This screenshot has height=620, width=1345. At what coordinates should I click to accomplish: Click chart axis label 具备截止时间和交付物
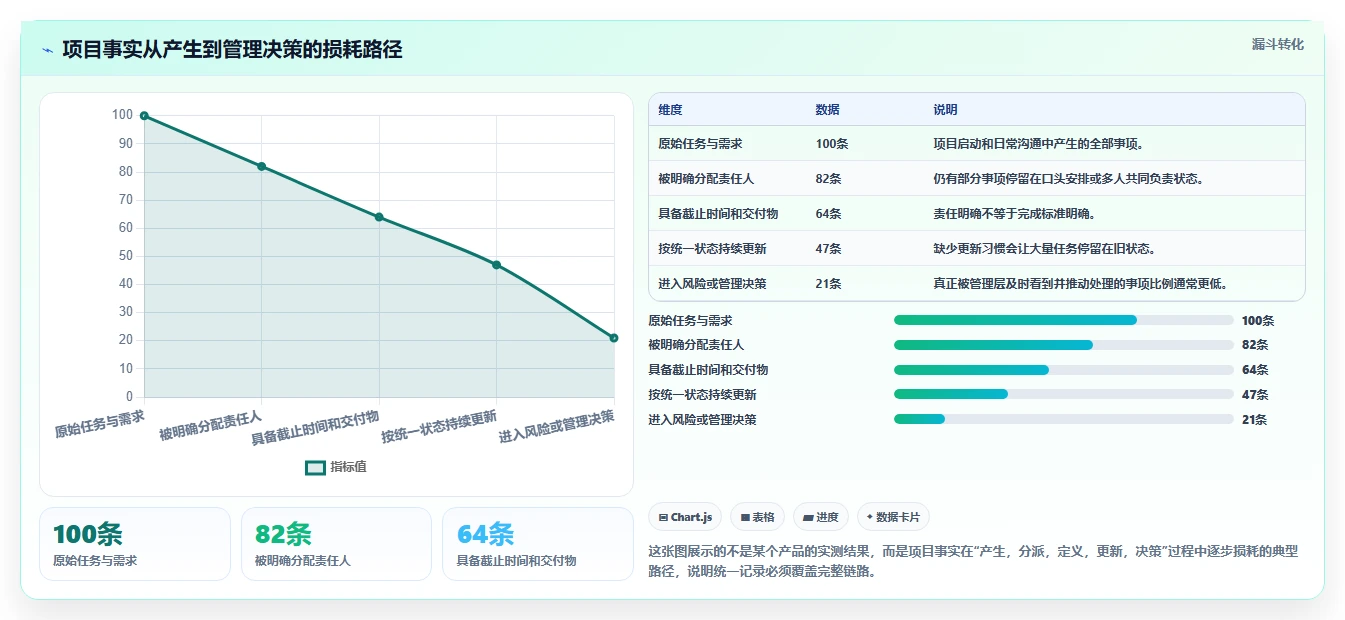coord(315,427)
